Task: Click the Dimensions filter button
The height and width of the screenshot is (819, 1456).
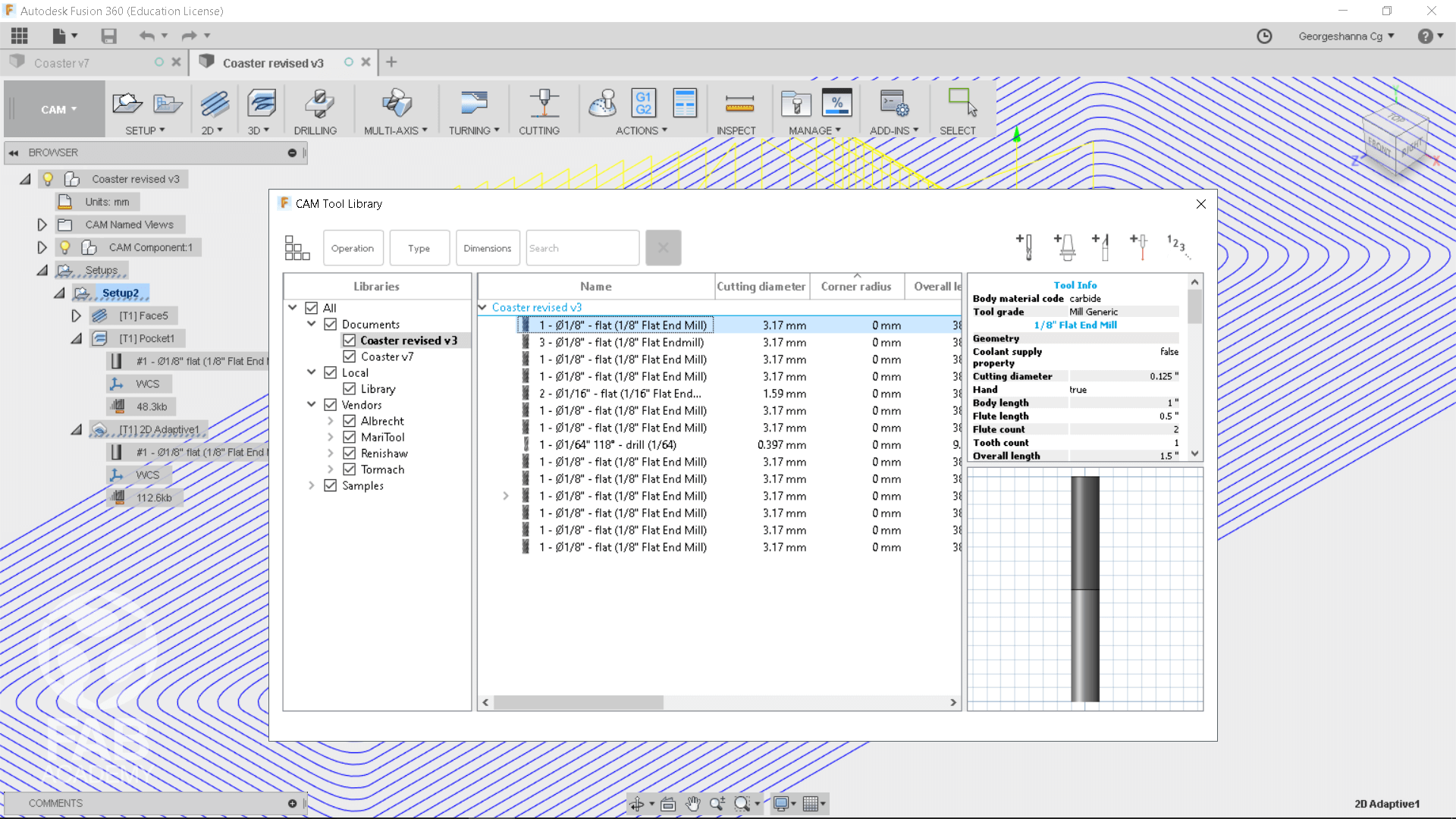Action: (488, 248)
